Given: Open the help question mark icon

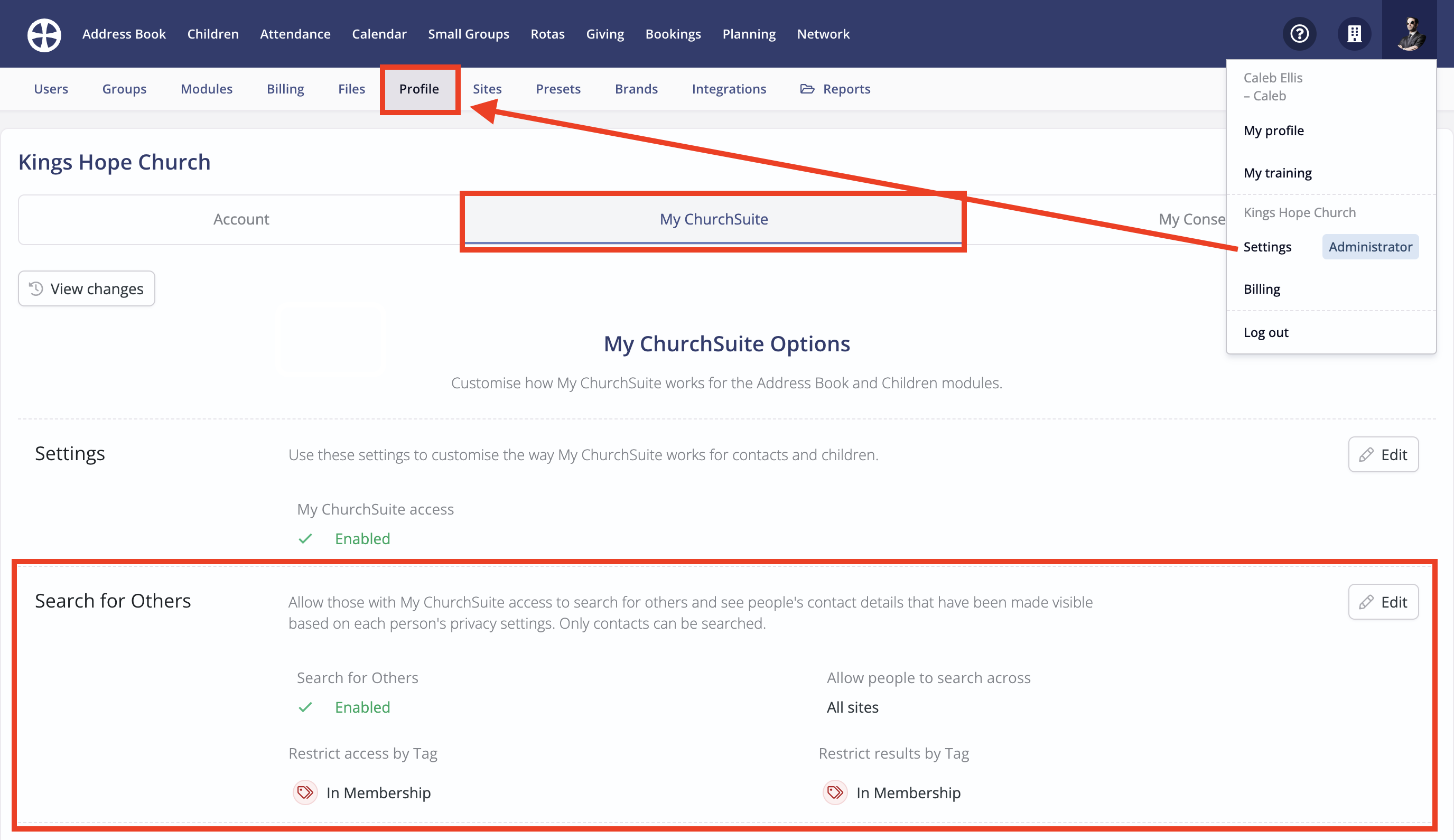Looking at the screenshot, I should pyautogui.click(x=1299, y=34).
